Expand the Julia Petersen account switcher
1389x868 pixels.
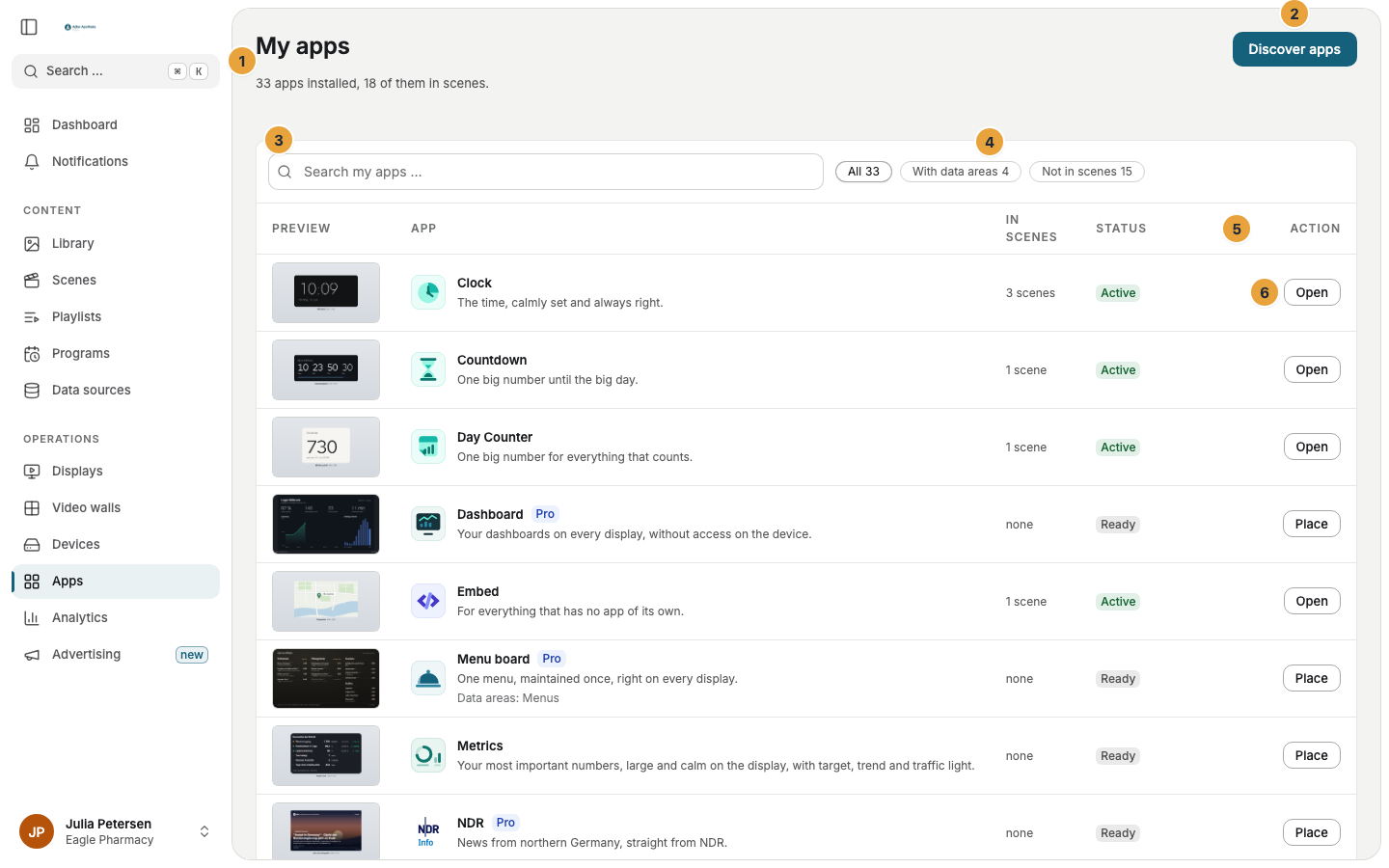click(x=204, y=831)
